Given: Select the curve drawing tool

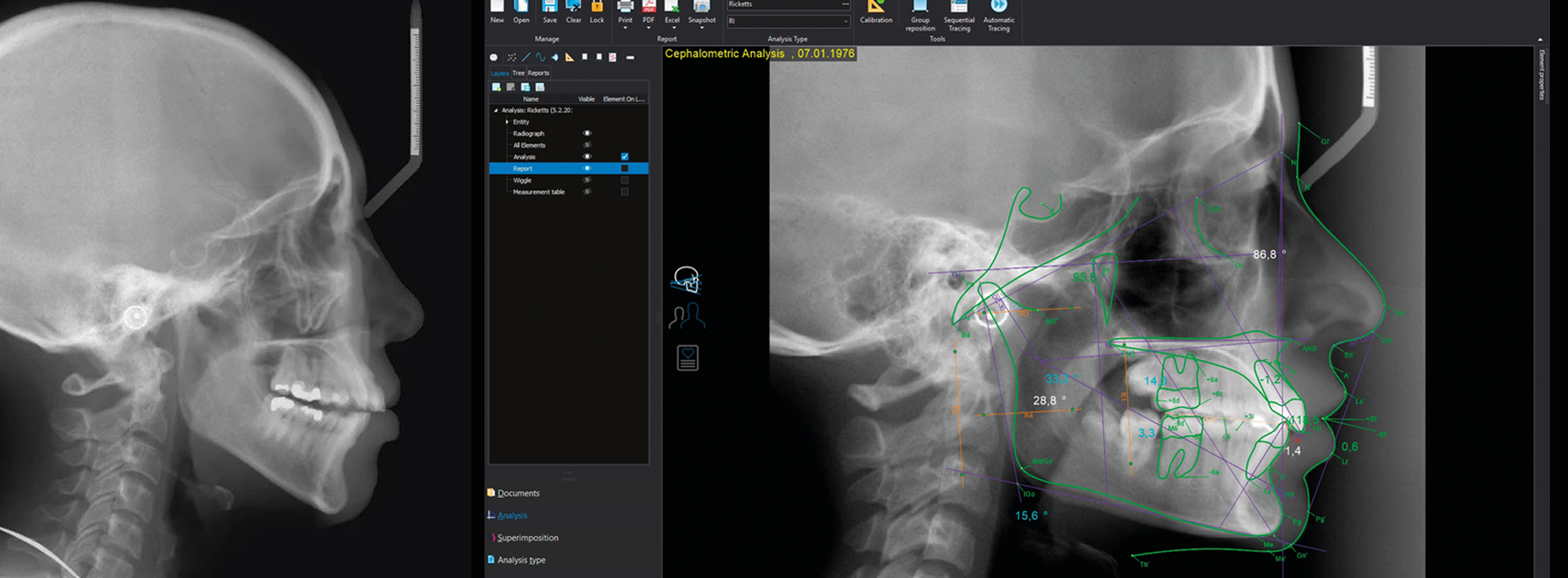Looking at the screenshot, I should click(540, 58).
